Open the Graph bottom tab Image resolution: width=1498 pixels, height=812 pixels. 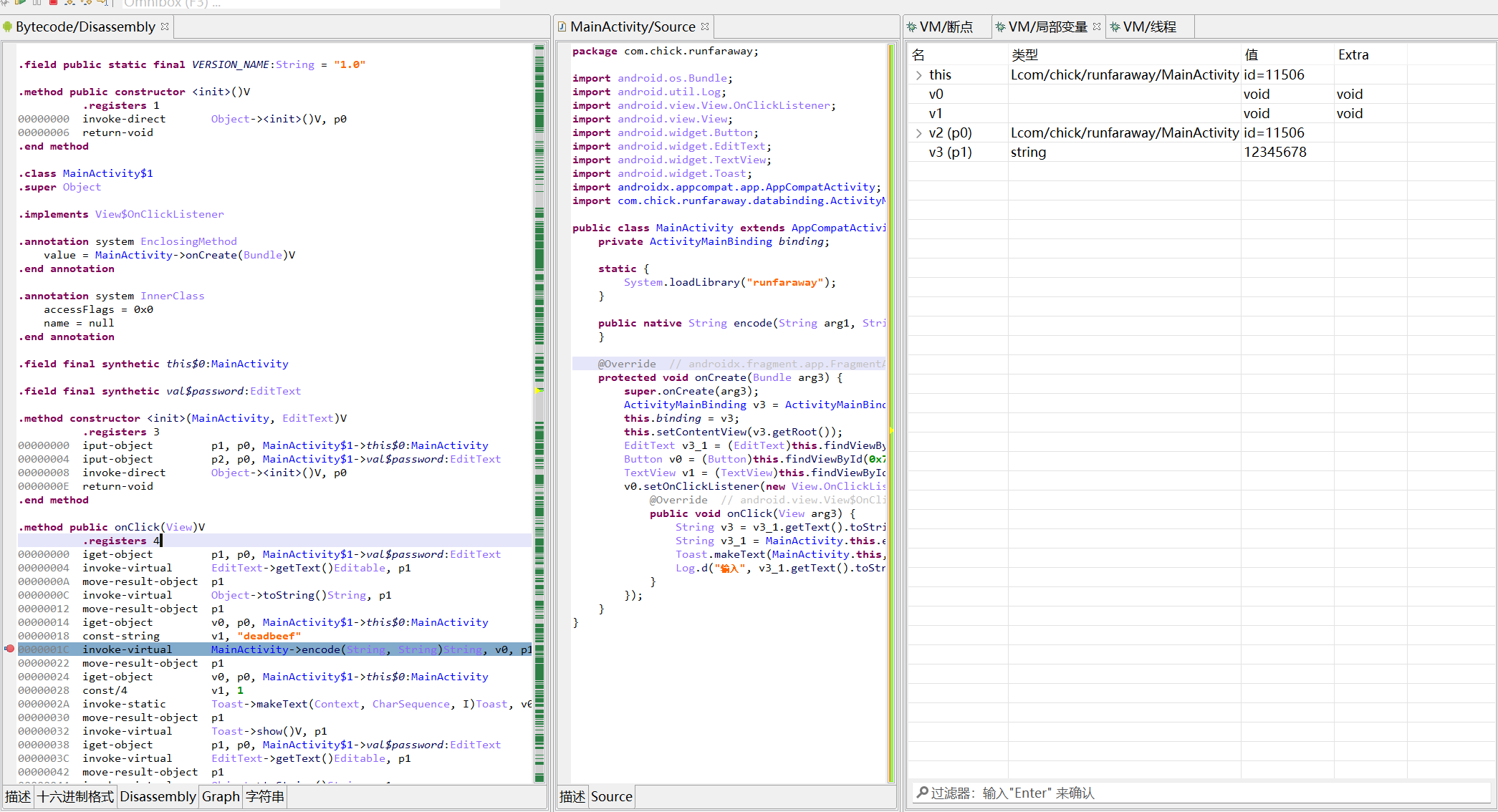[x=221, y=796]
